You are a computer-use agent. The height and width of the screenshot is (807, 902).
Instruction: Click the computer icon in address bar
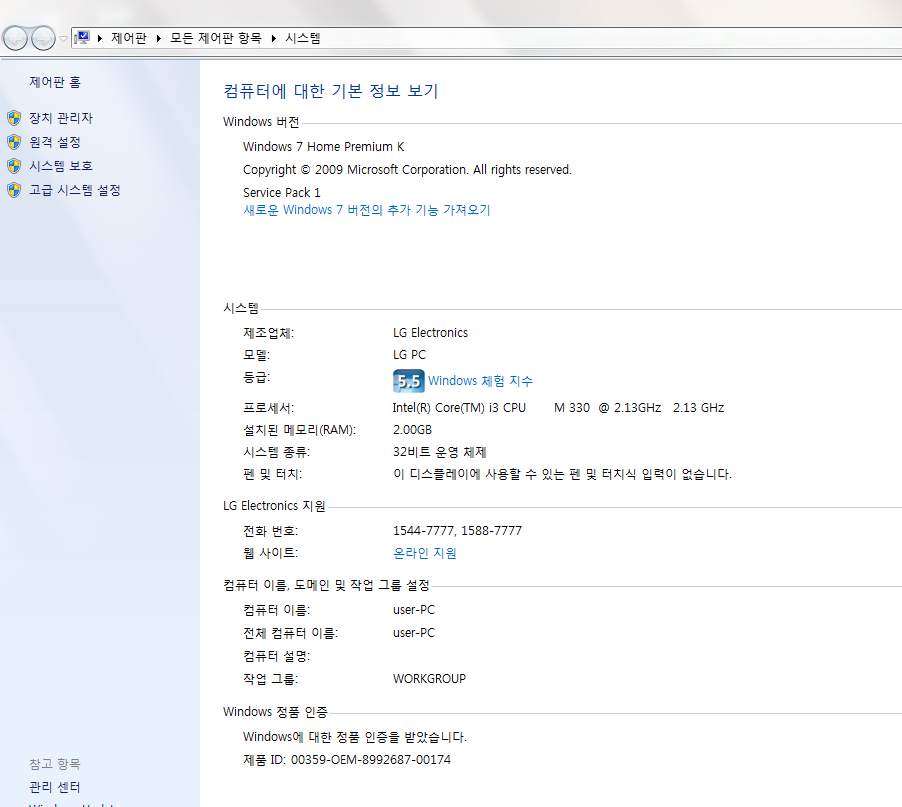tap(83, 38)
